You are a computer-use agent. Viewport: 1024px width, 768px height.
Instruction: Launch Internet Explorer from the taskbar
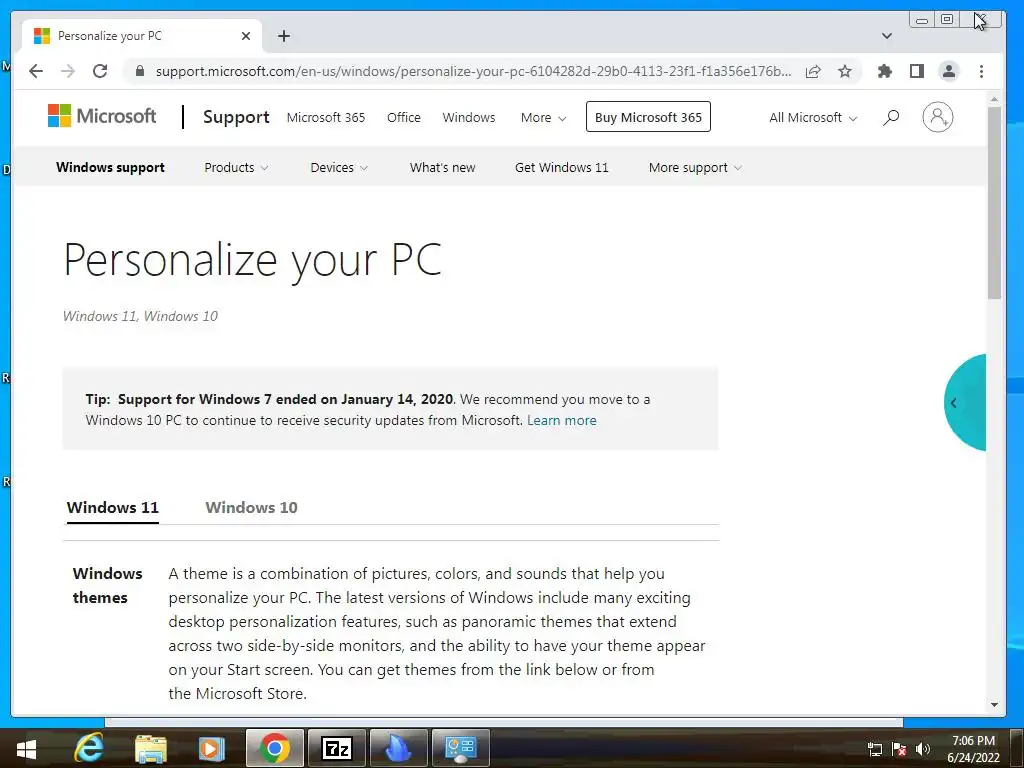[89, 748]
